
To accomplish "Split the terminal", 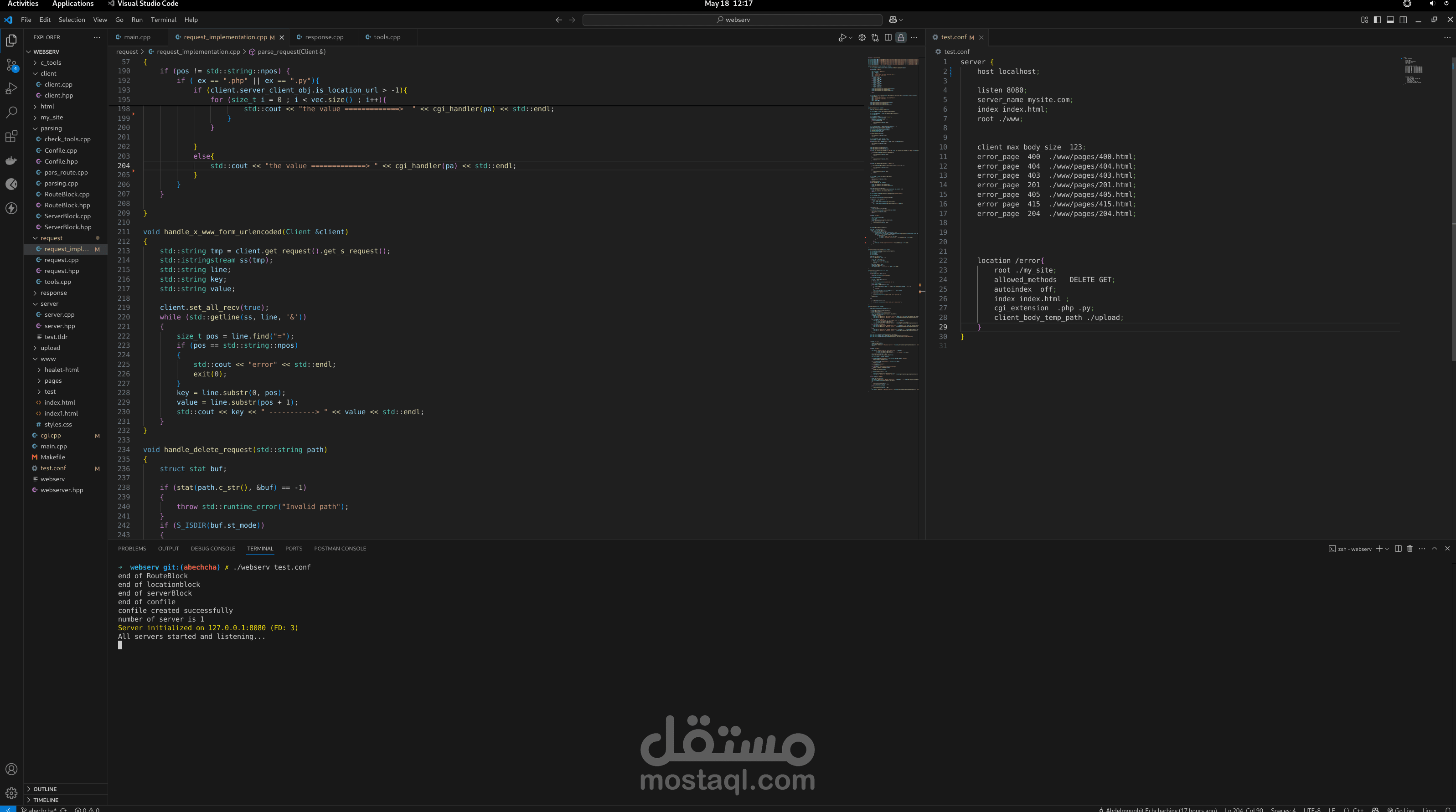I will 1399,549.
